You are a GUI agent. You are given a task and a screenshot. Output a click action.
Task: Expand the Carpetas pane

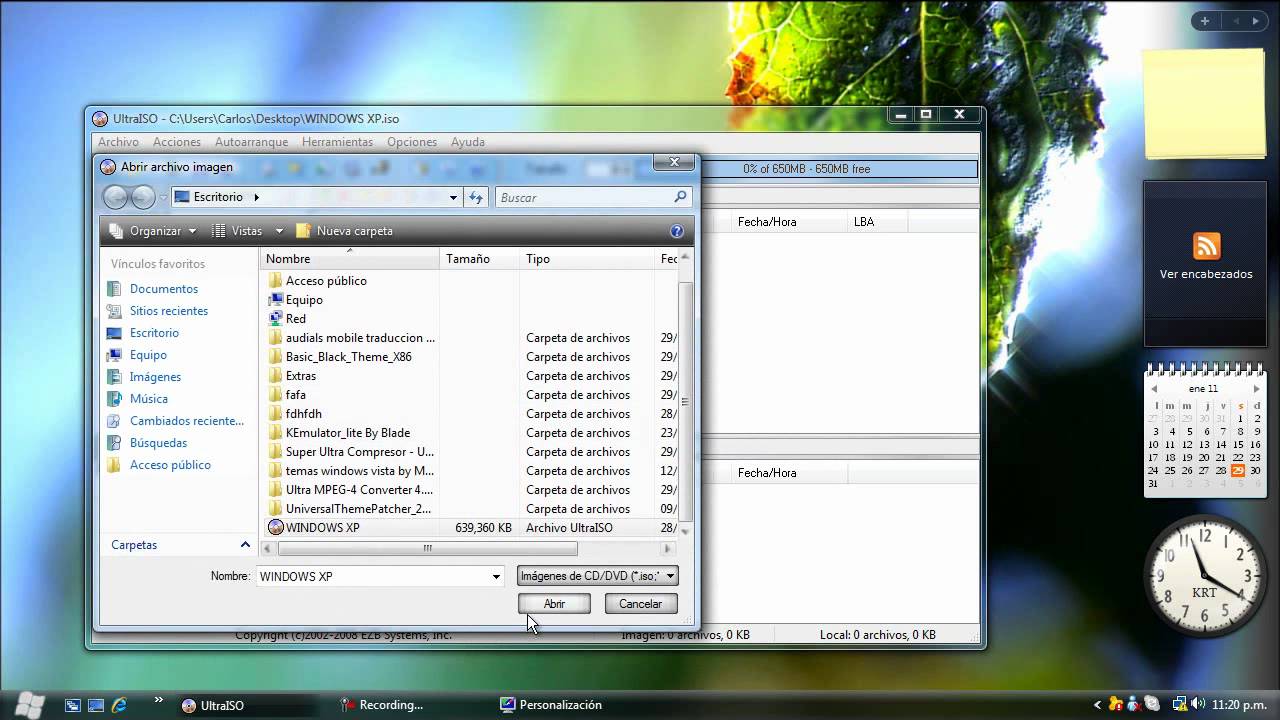245,545
